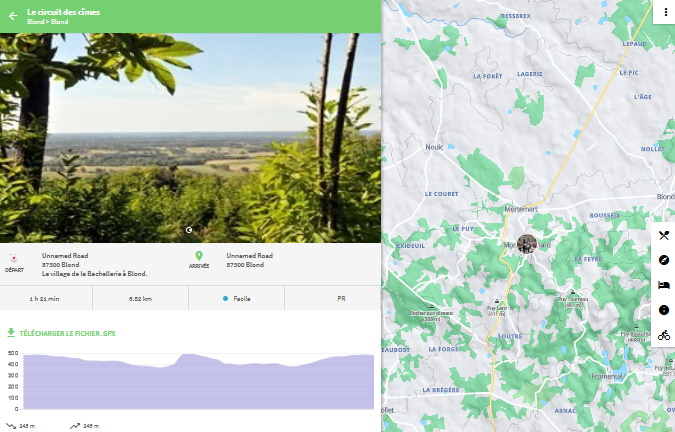Click the descent elevation icon
675x432 pixels.
click(11, 426)
